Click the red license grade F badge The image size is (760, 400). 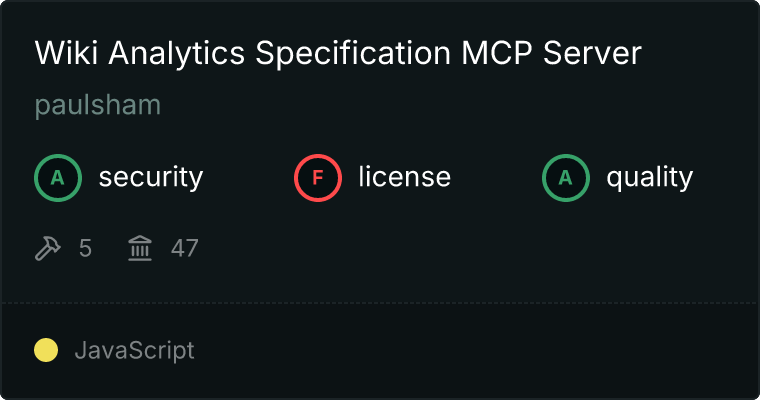tap(318, 178)
